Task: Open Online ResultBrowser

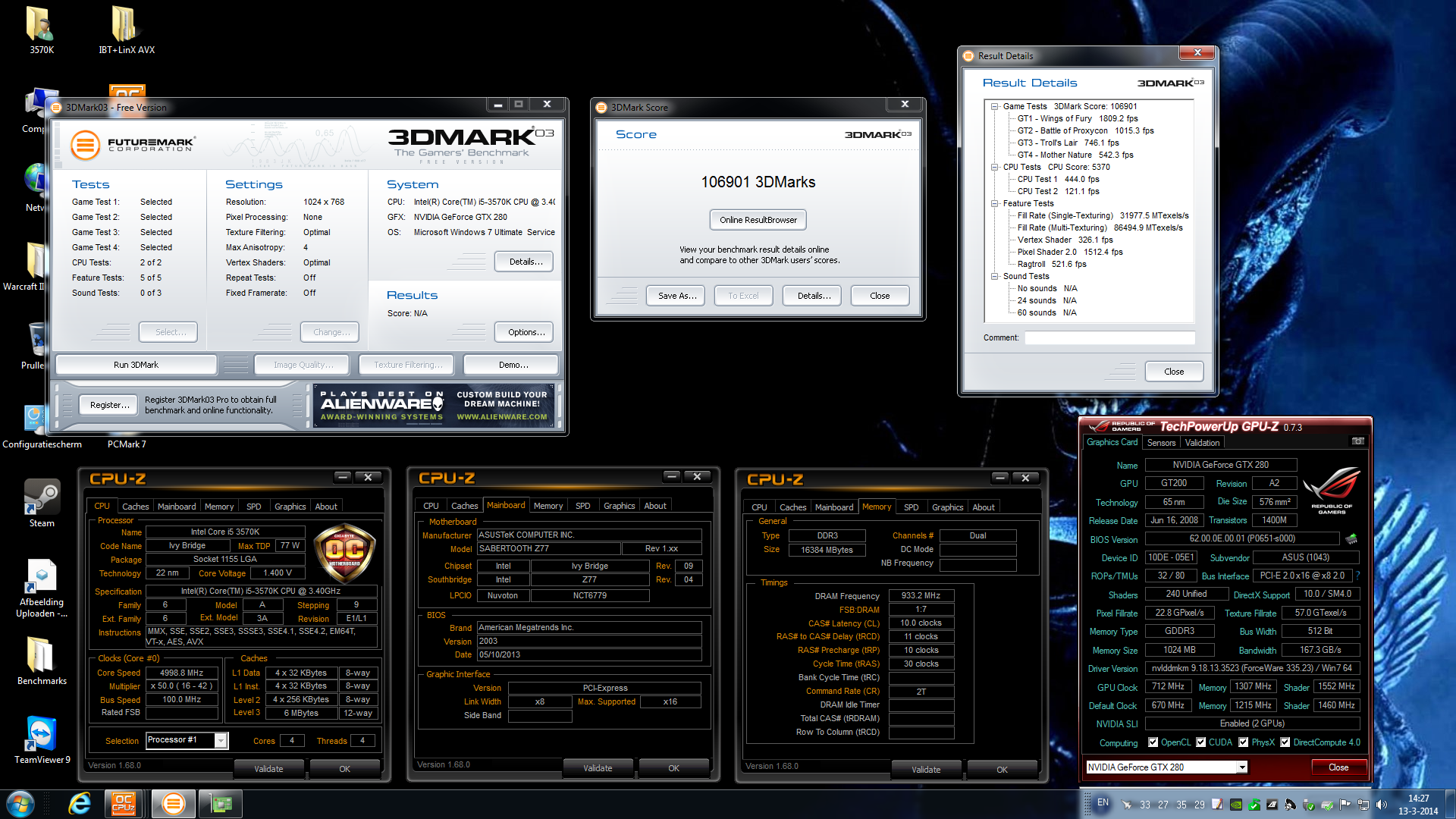Action: 758,220
